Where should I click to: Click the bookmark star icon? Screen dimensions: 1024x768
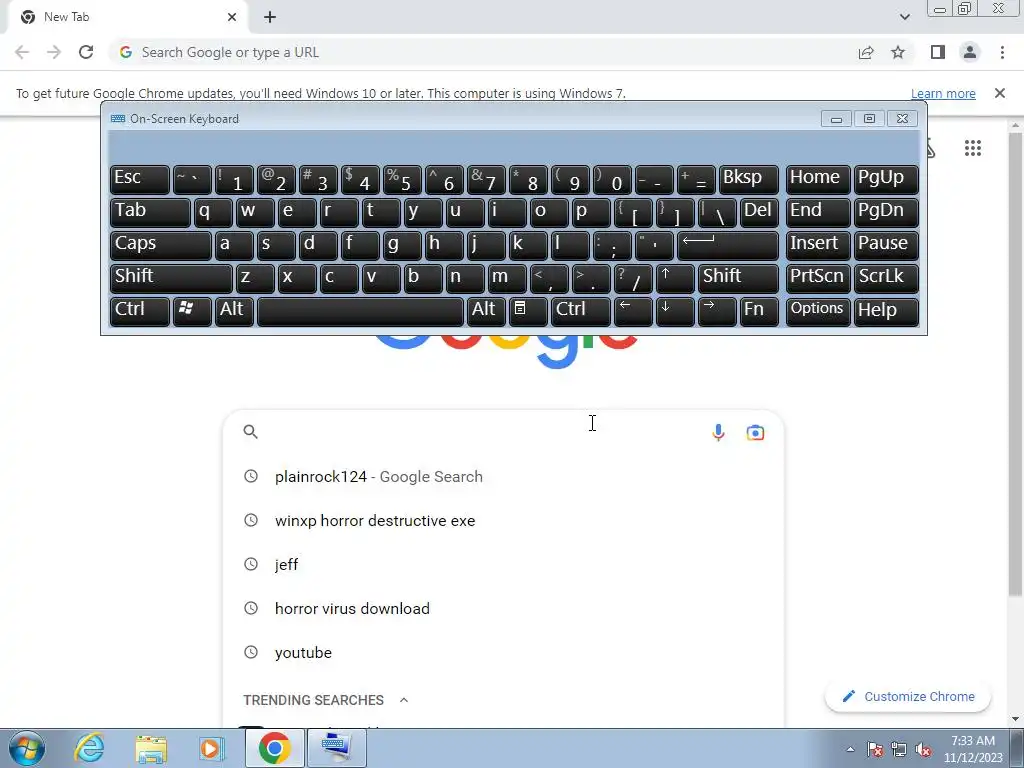coord(898,52)
